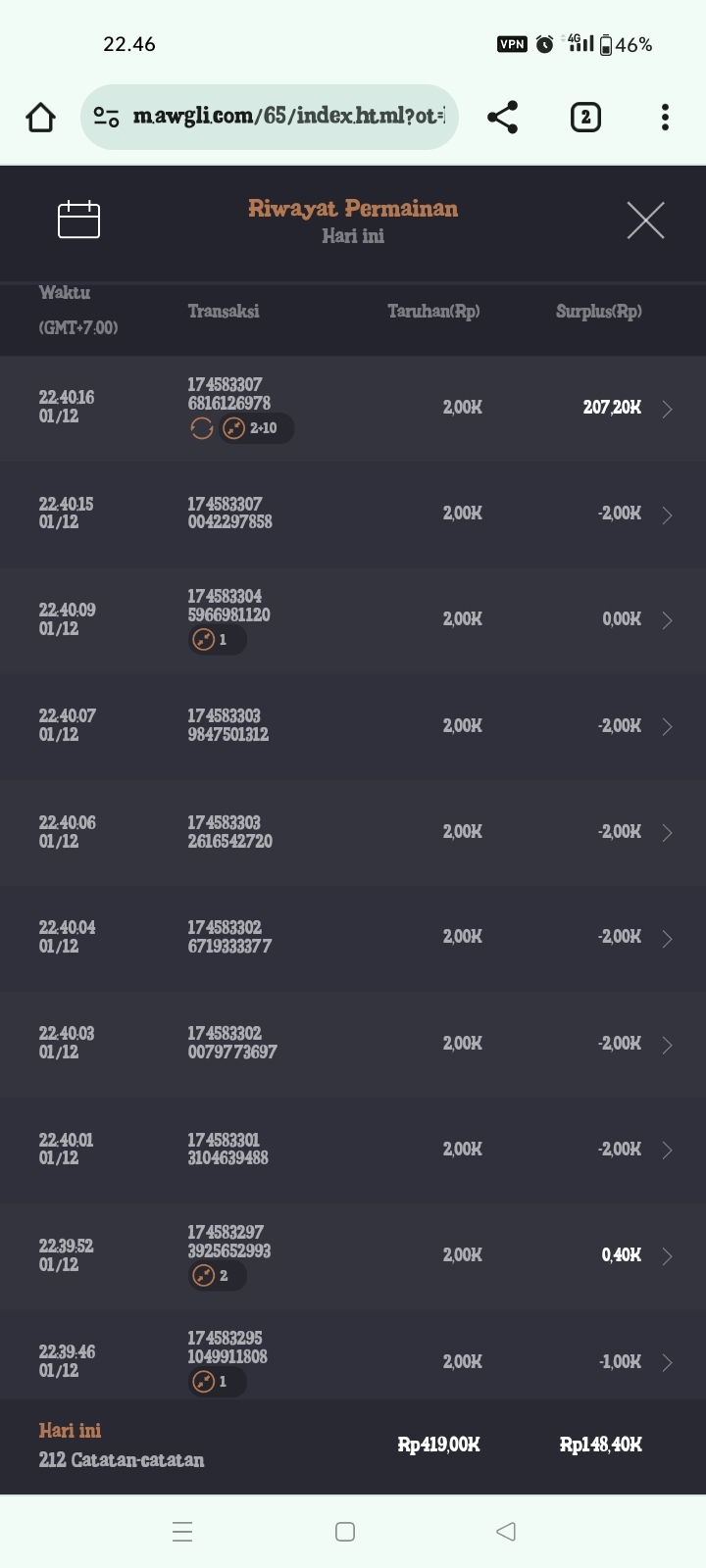Select transaction 174583302 6719333377
Screen dimensions: 706x1568
click(229, 937)
